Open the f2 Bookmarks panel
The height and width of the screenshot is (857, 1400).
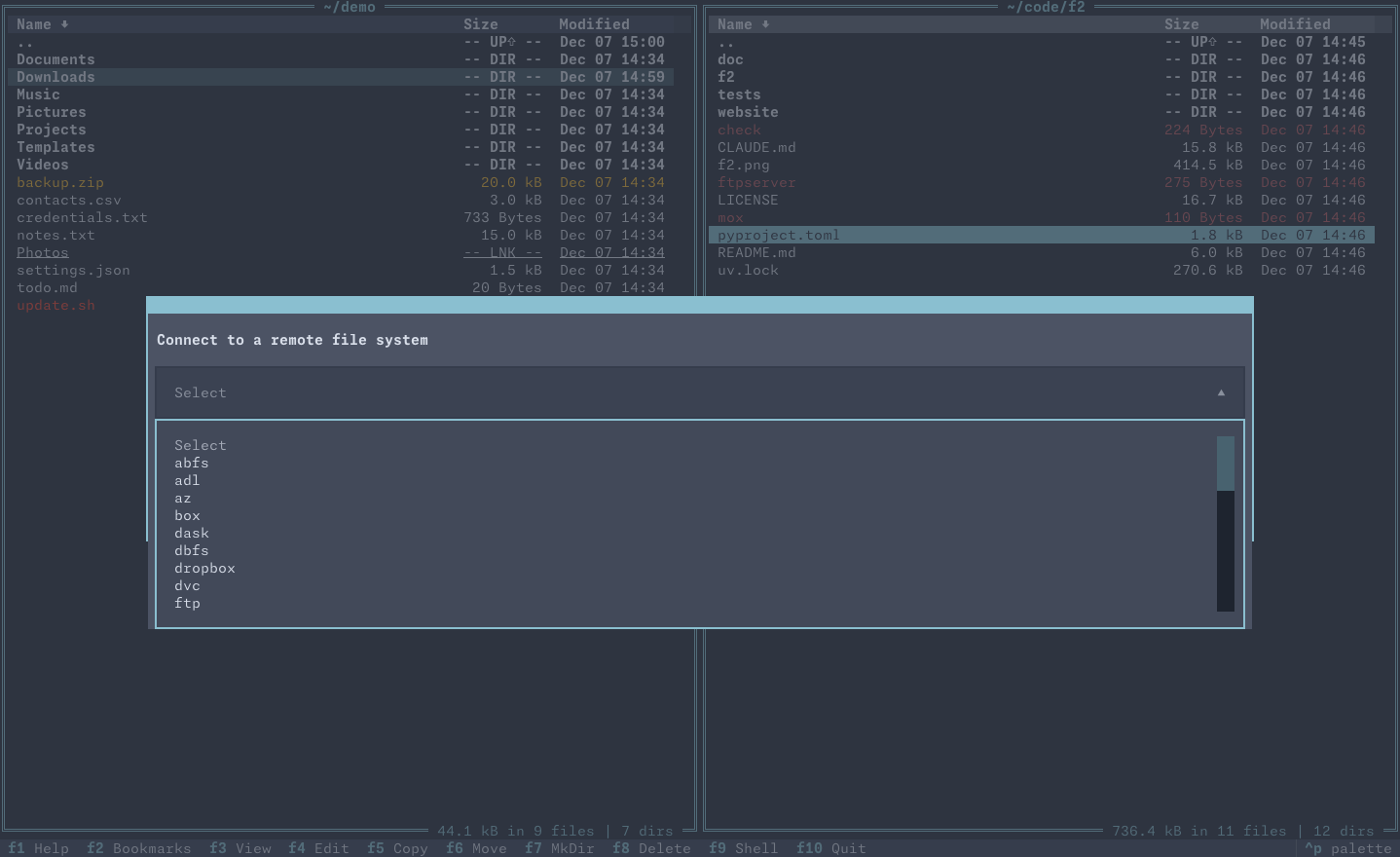(x=138, y=847)
